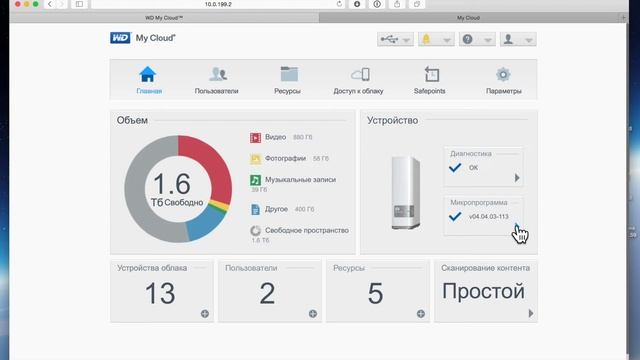
Task: Click the Устройства облака count 13
Action: coord(160,293)
